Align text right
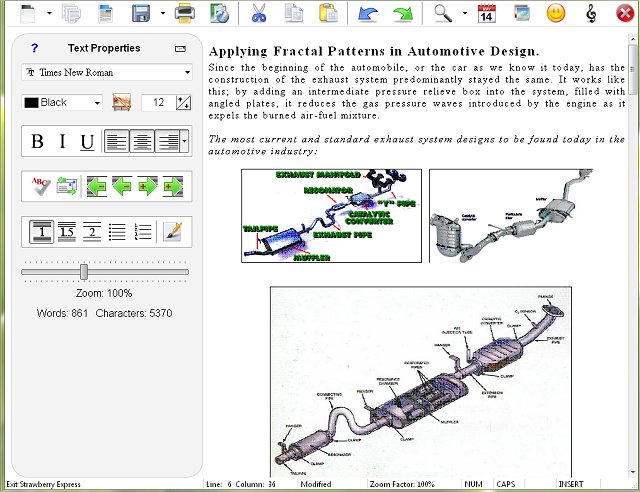The height and width of the screenshot is (492, 640). click(x=167, y=141)
